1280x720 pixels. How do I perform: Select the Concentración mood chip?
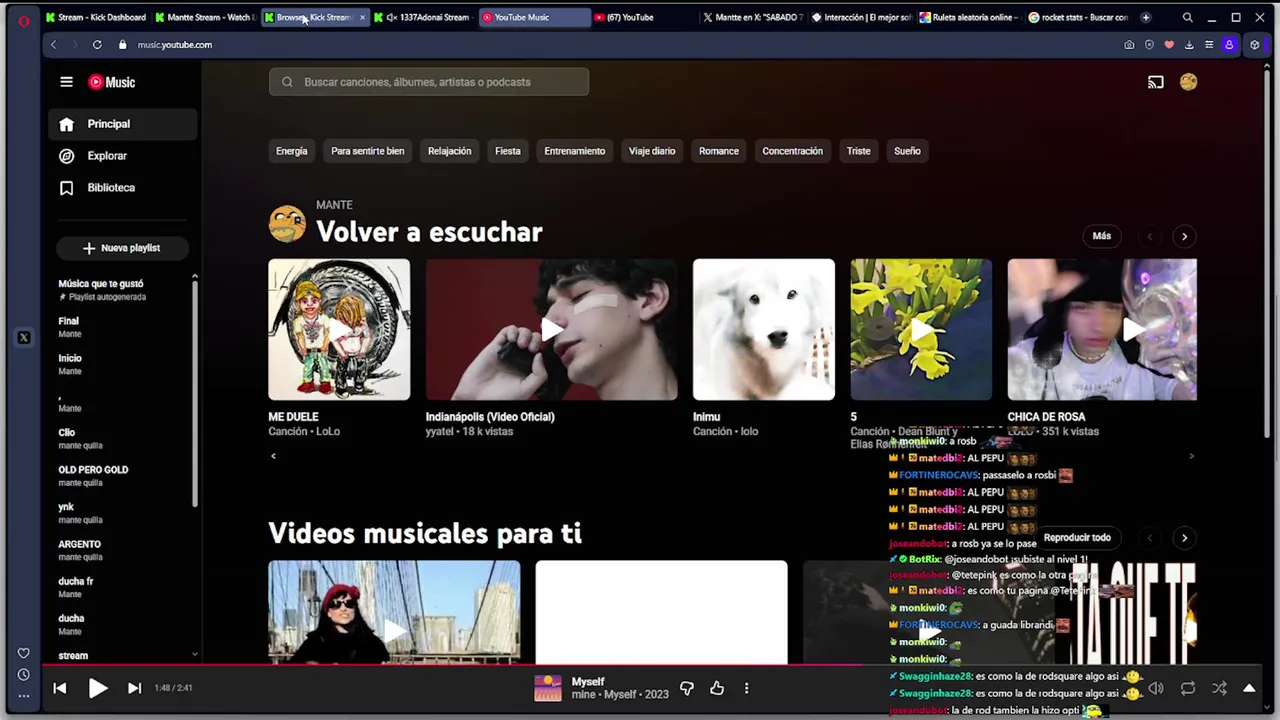[x=792, y=151]
